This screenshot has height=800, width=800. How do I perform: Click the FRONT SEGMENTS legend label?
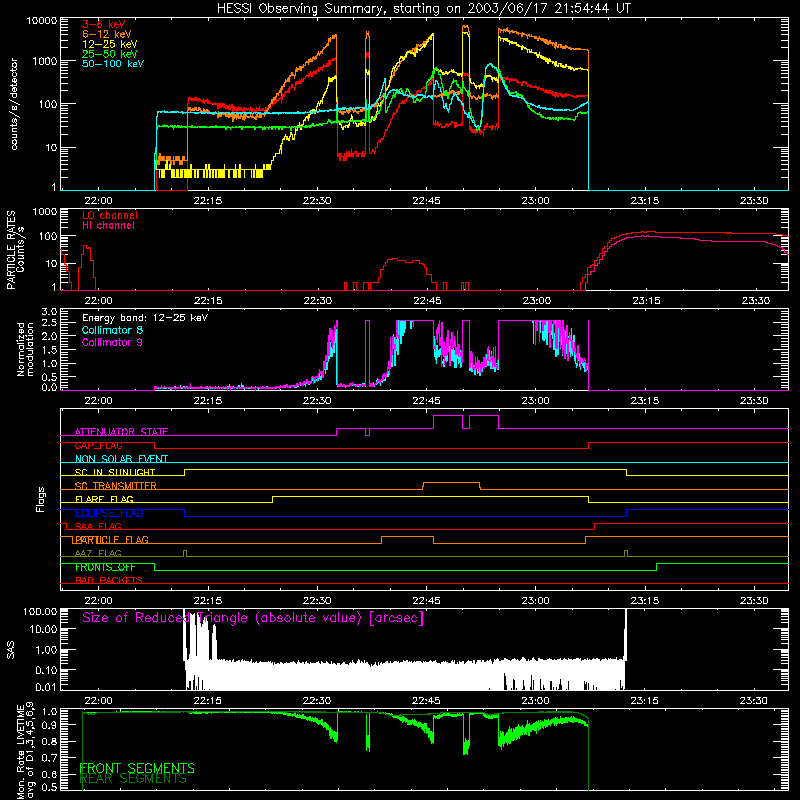[x=137, y=768]
